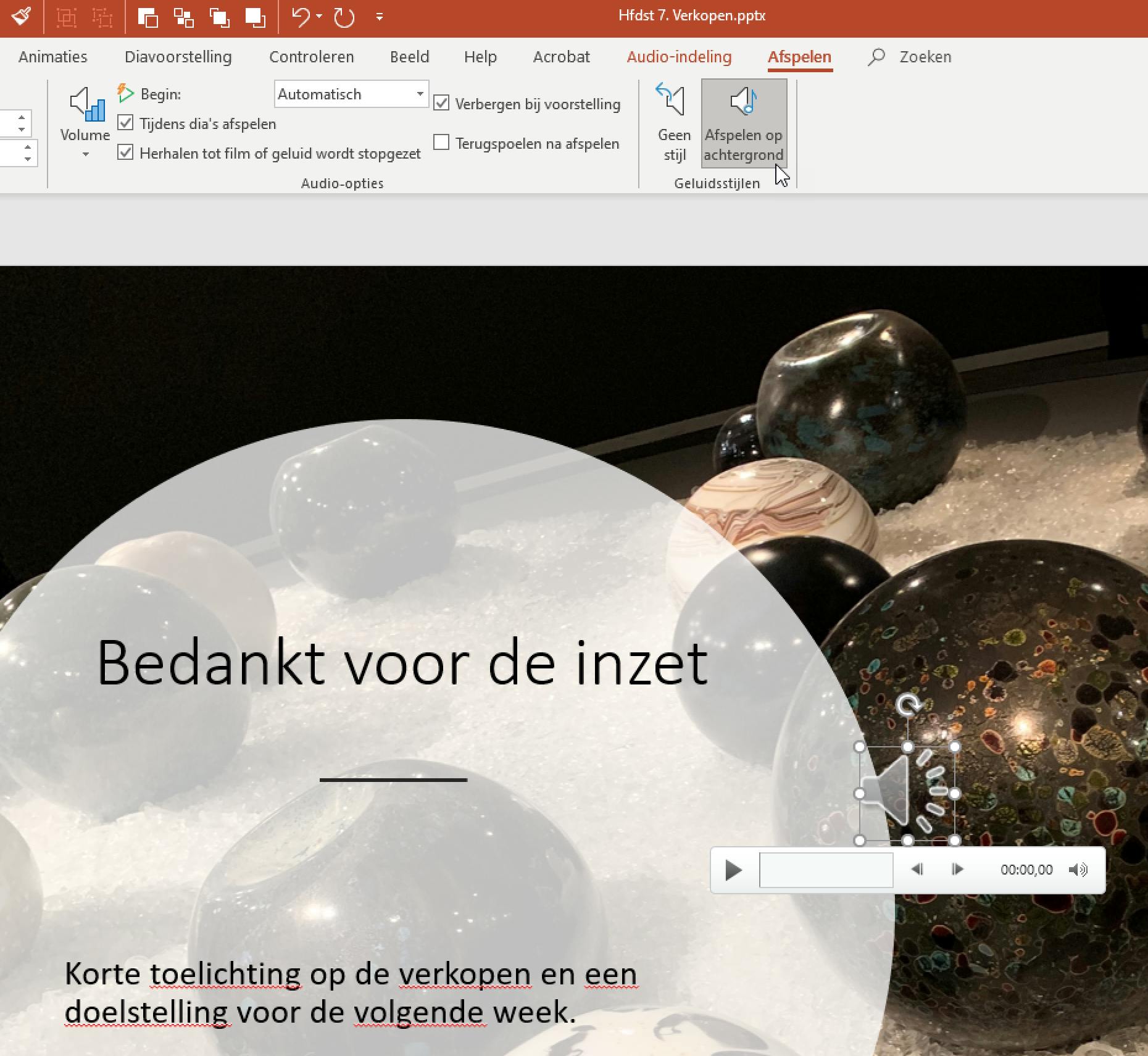Open the undo history dropdown arrow
Image resolution: width=1148 pixels, height=1056 pixels.
pos(319,16)
